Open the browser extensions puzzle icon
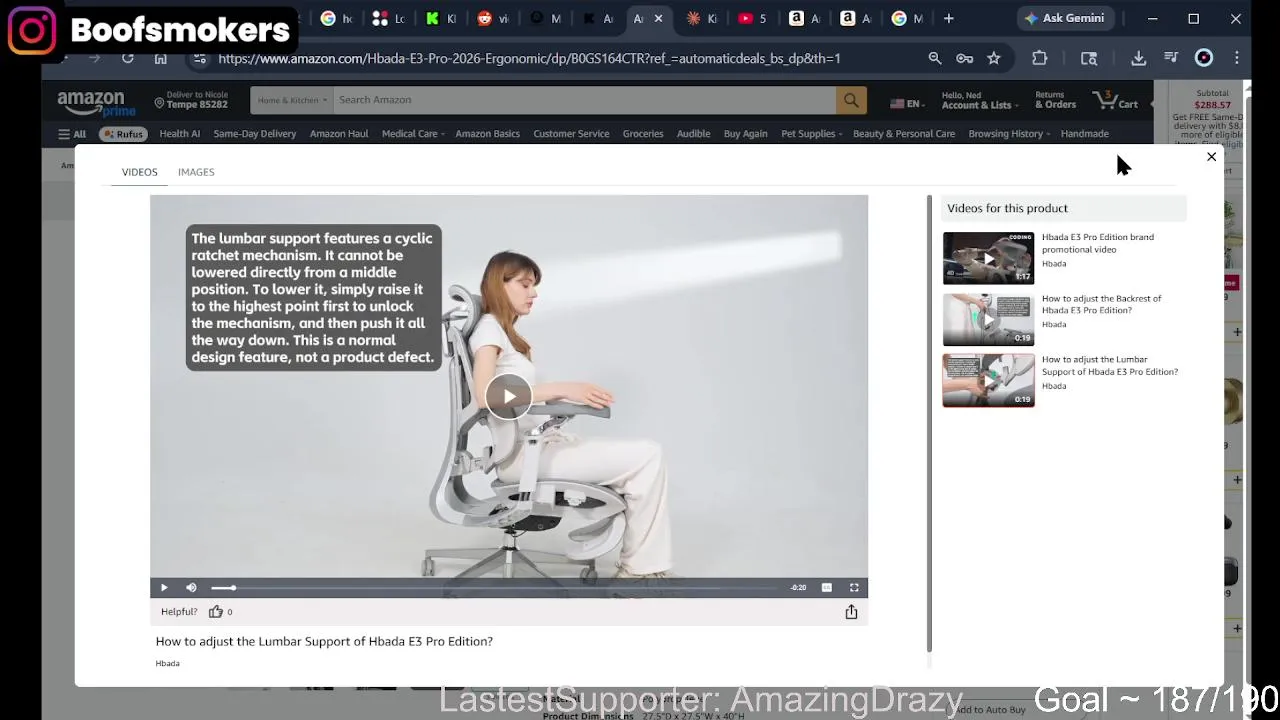Viewport: 1280px width, 720px height. 1040,59
